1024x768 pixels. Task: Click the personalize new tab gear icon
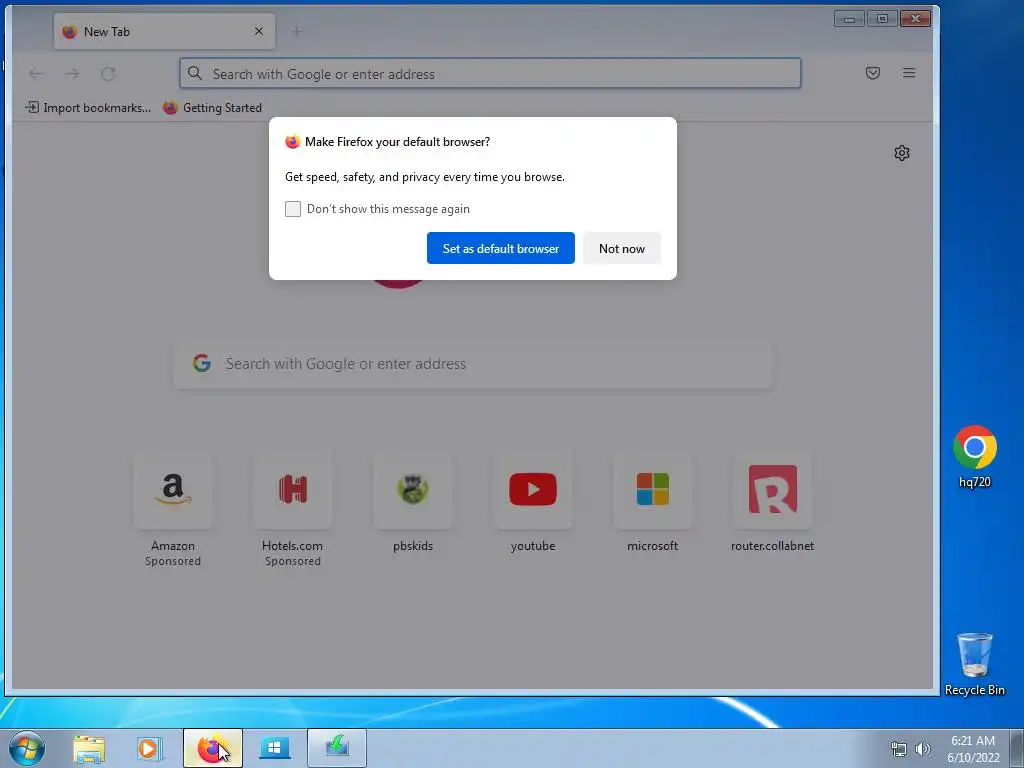902,153
